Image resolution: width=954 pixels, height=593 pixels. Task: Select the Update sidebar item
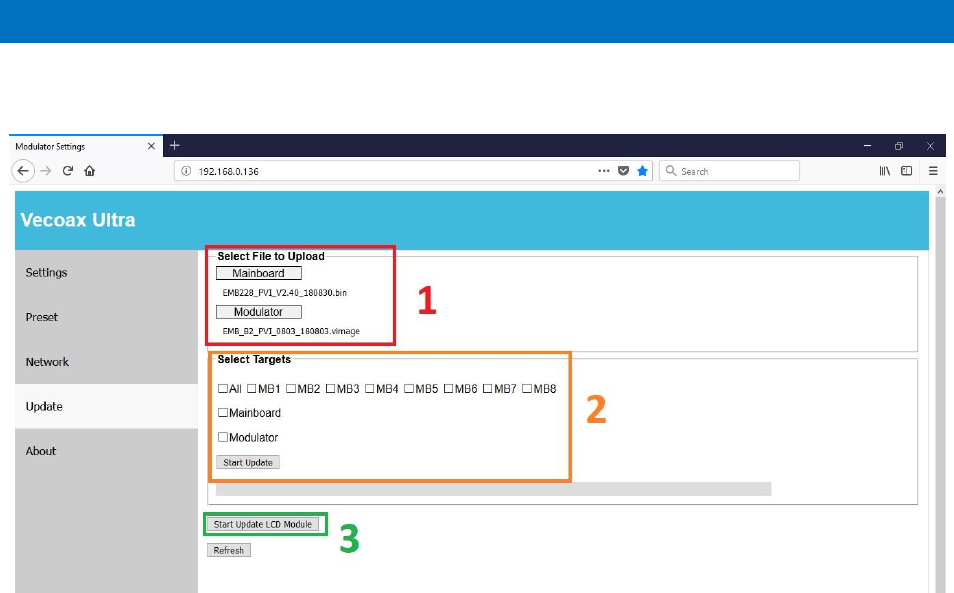106,406
